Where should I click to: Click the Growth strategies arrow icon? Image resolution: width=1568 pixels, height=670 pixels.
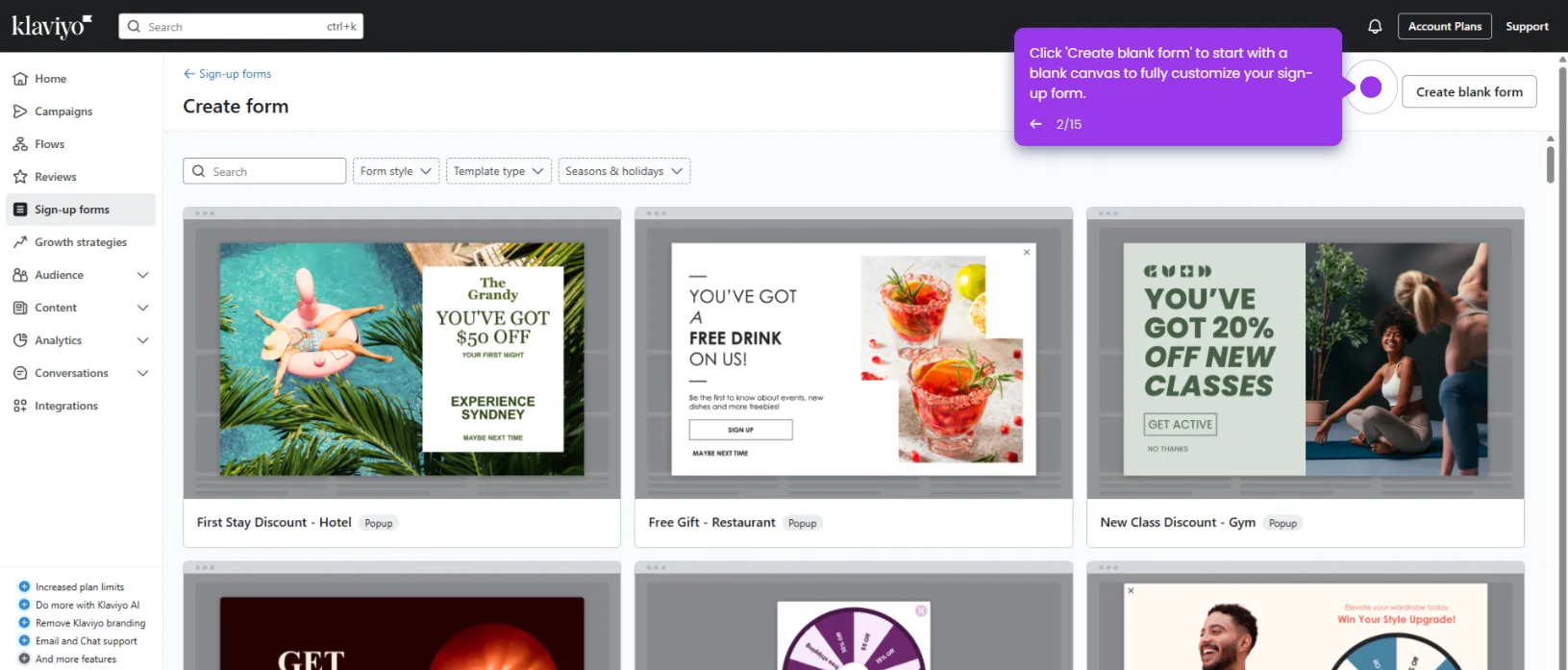tap(20, 242)
